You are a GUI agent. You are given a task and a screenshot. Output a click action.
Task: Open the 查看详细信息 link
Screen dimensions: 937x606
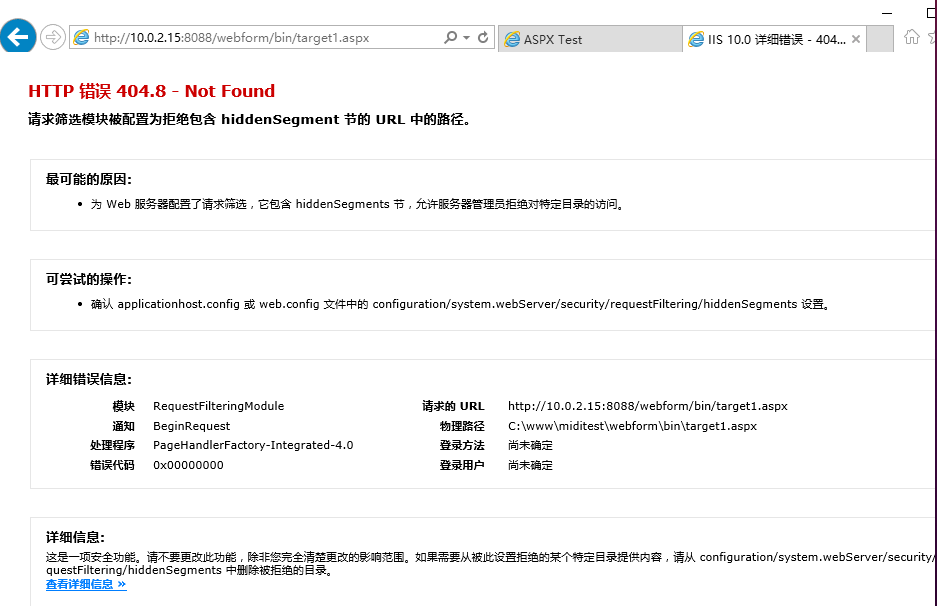[86, 584]
